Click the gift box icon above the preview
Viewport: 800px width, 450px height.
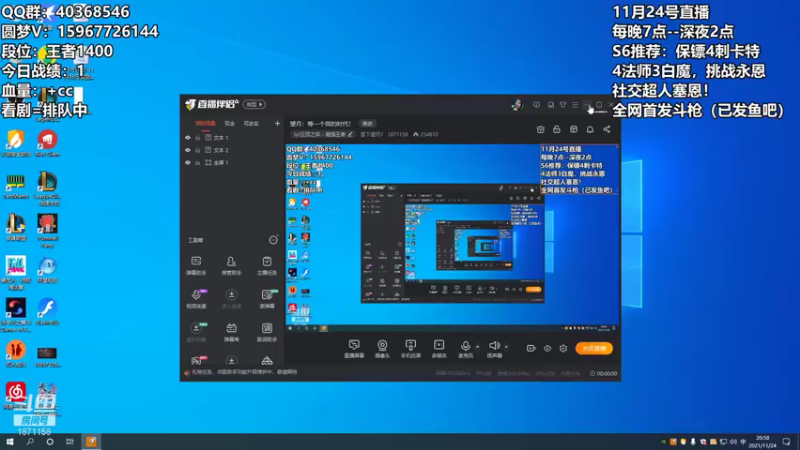pos(540,130)
